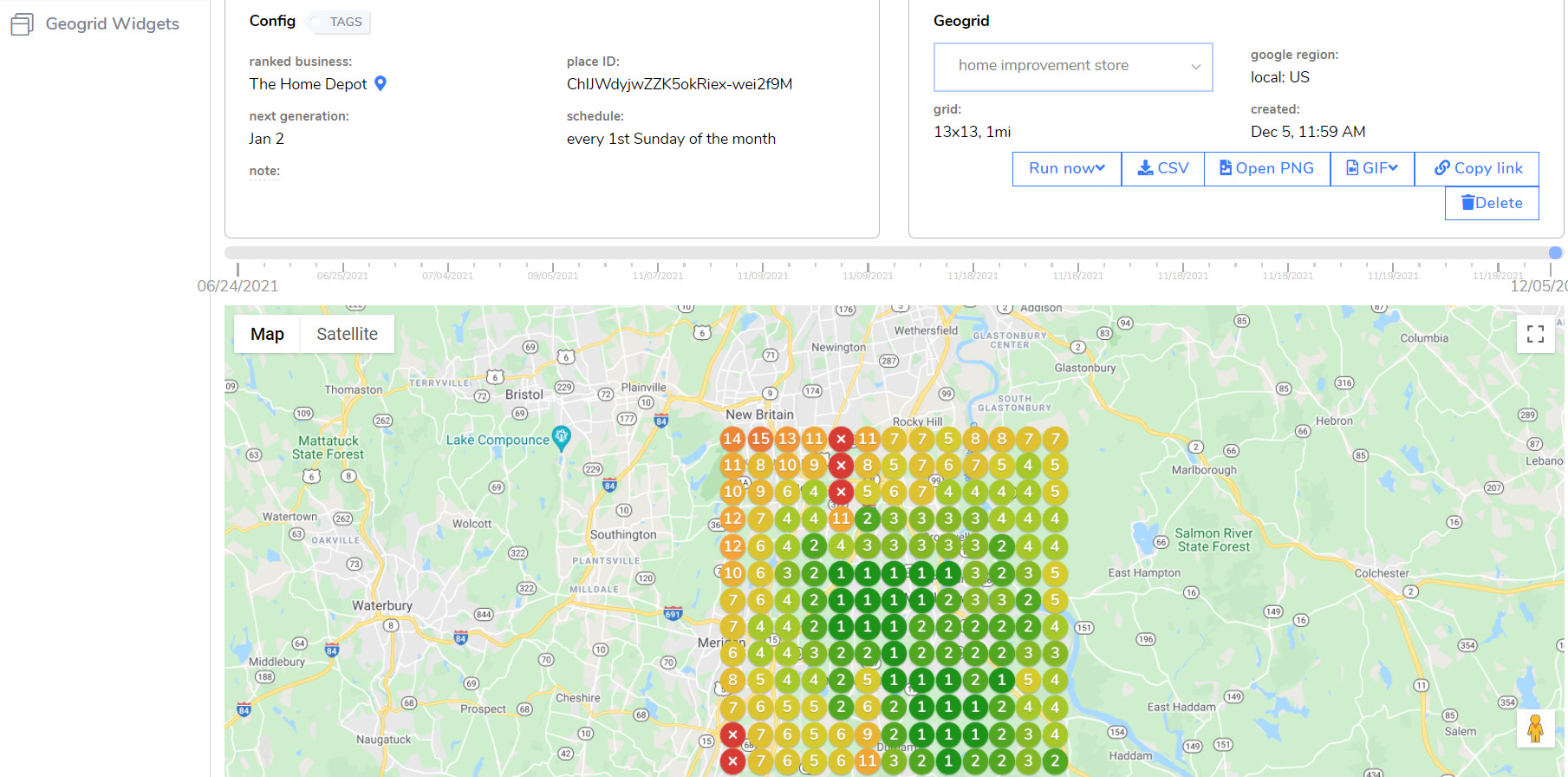Click the 06/24/2021 timeline start date

238,286
